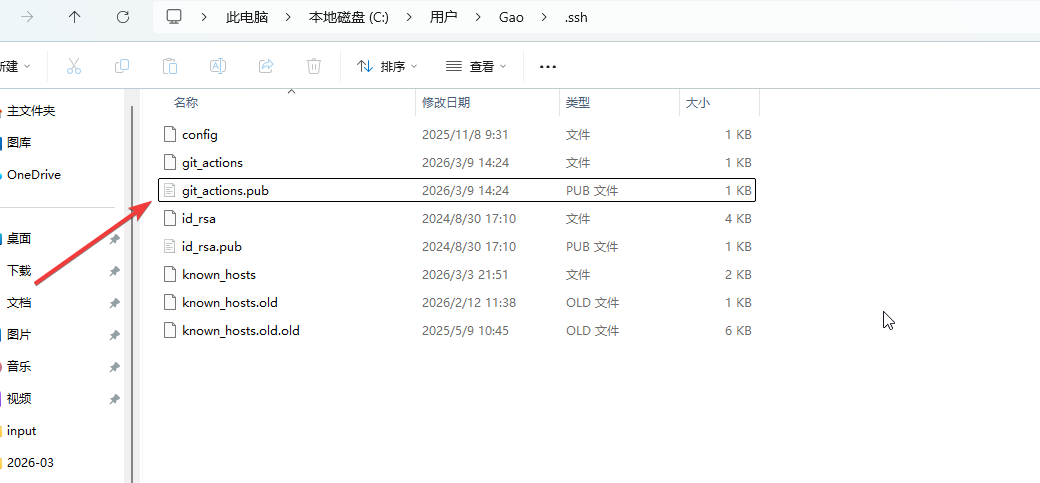
Task: Toggle pin icon next to 桌面
Action: [114, 239]
